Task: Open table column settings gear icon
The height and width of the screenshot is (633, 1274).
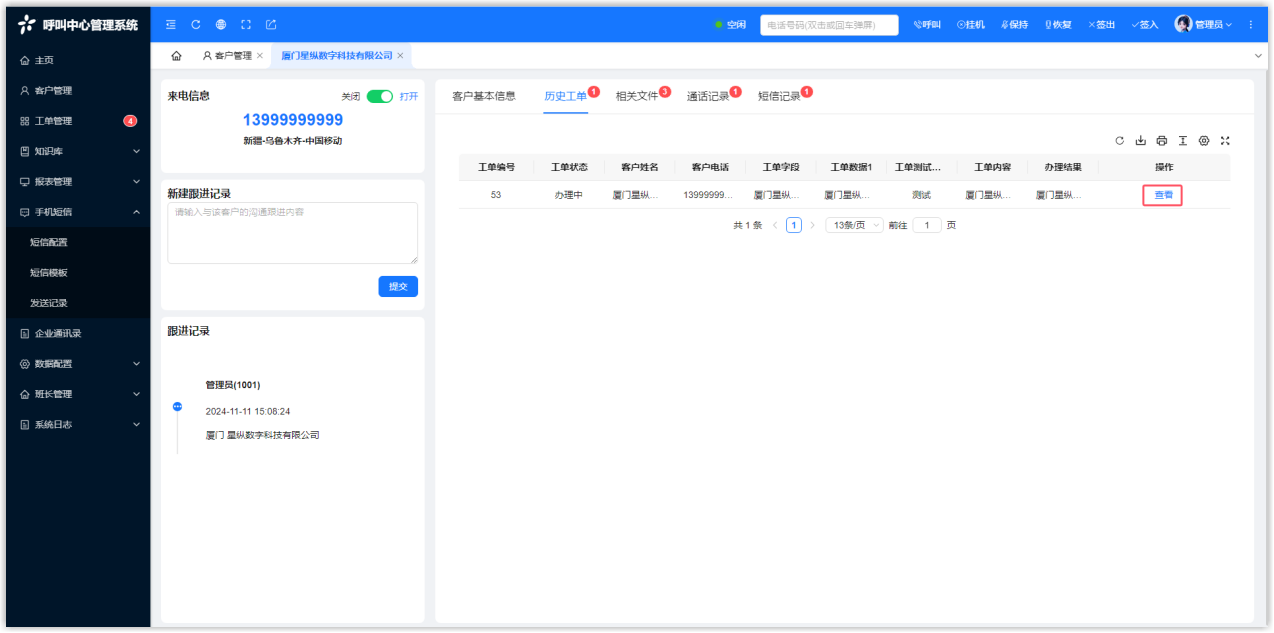Action: pos(1204,141)
